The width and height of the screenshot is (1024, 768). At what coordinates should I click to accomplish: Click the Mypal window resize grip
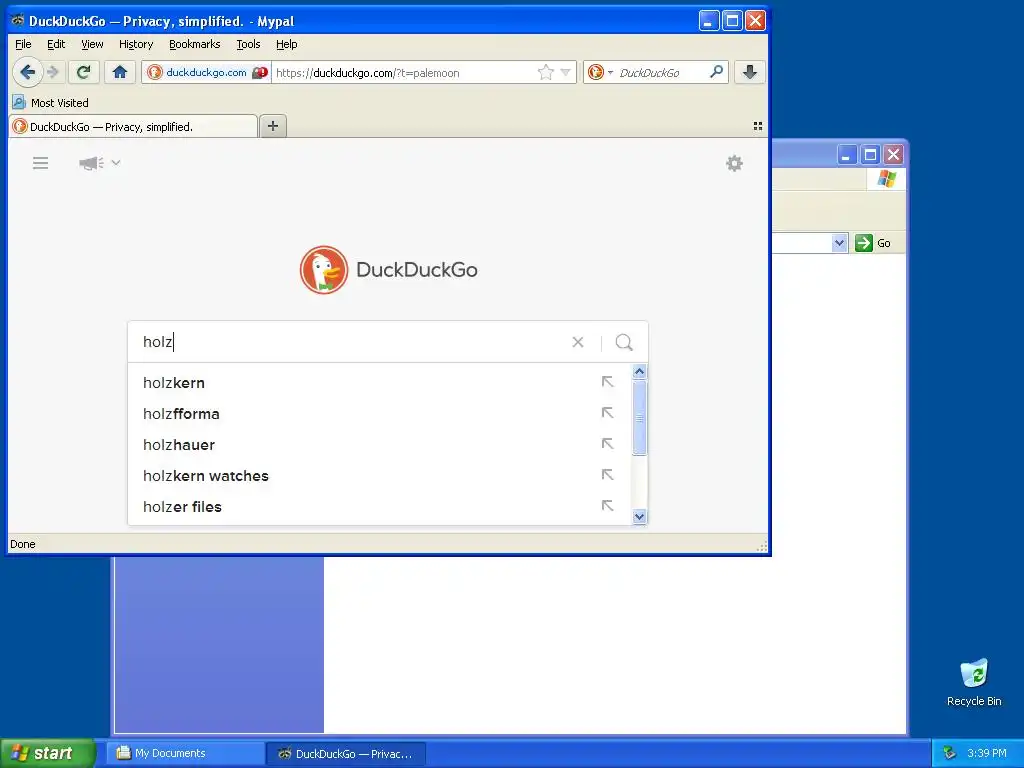(x=761, y=547)
